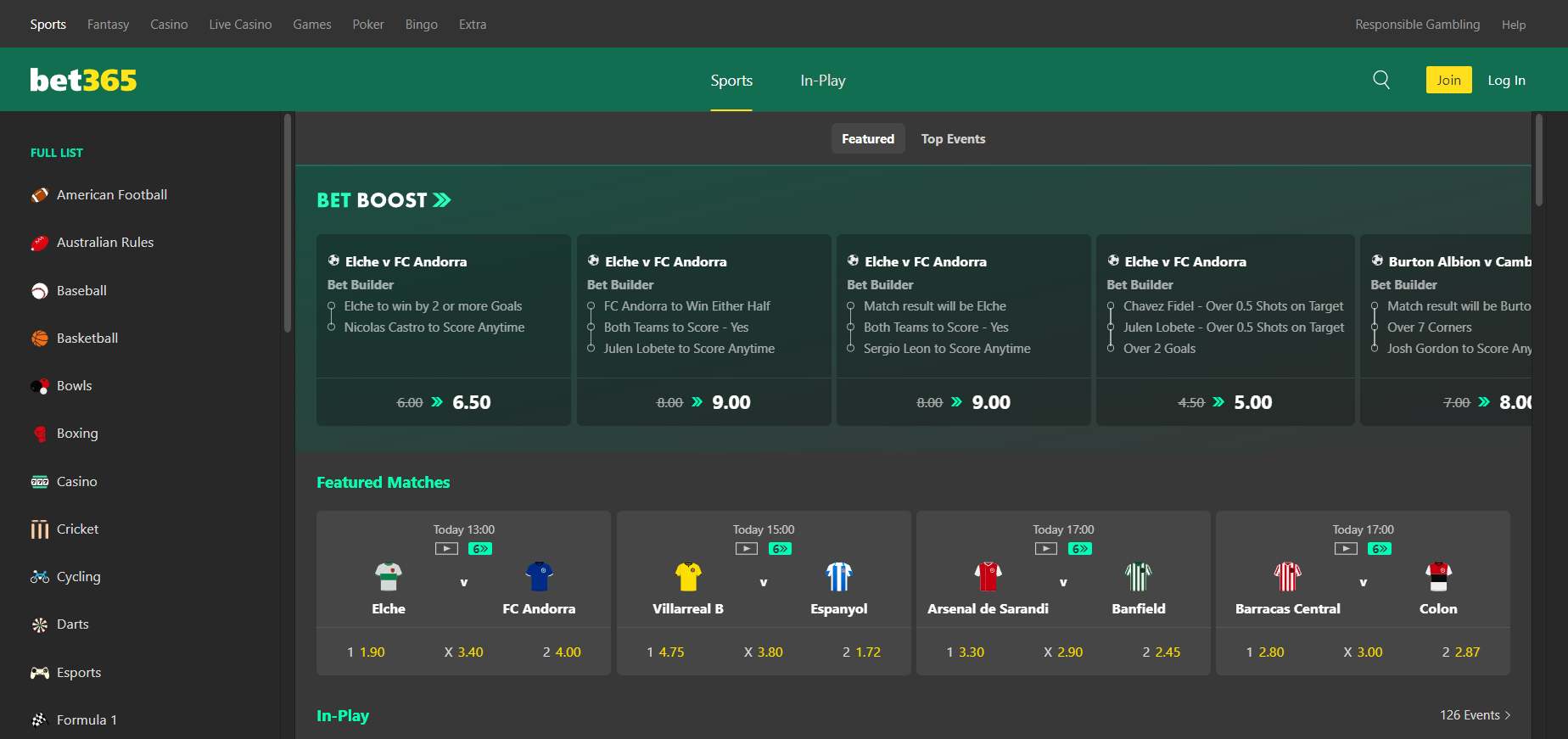Click the FULL LIST sidebar label
The height and width of the screenshot is (739, 1568).
pyautogui.click(x=57, y=153)
